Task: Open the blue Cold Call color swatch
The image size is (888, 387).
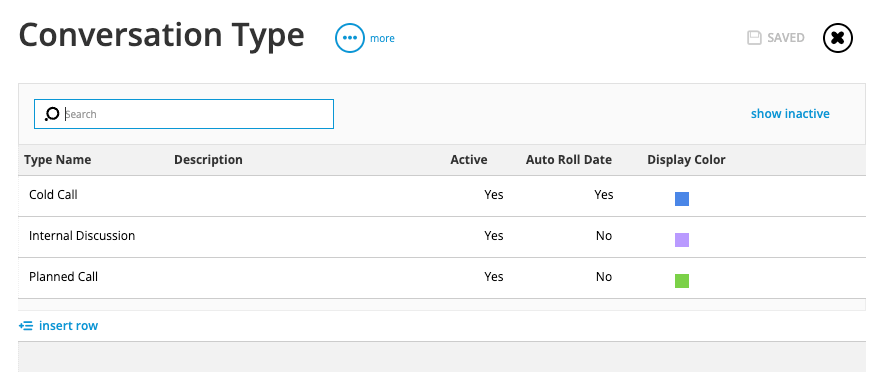Action: 682,199
